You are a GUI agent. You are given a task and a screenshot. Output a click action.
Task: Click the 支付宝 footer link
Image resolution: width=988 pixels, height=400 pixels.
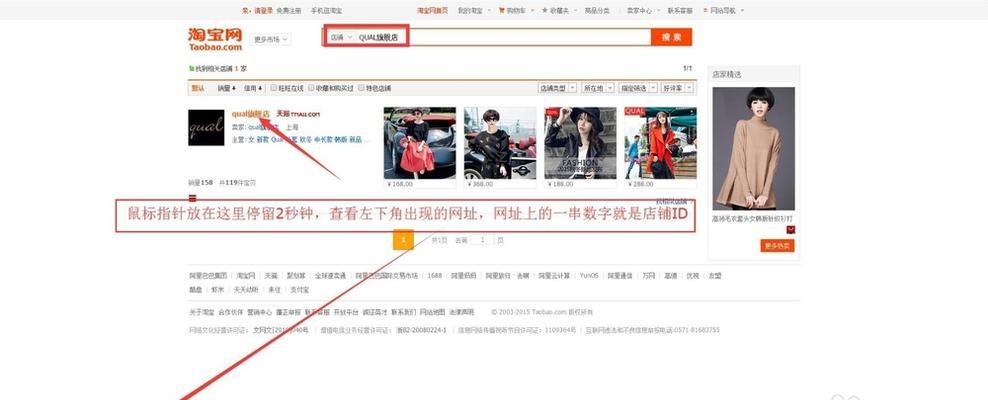(299, 290)
